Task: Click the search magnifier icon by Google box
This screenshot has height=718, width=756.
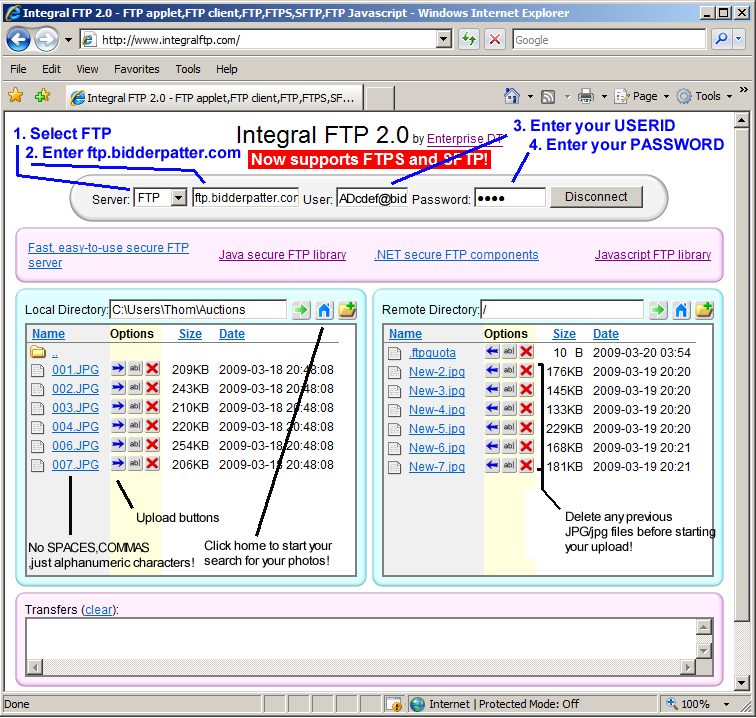Action: 721,40
